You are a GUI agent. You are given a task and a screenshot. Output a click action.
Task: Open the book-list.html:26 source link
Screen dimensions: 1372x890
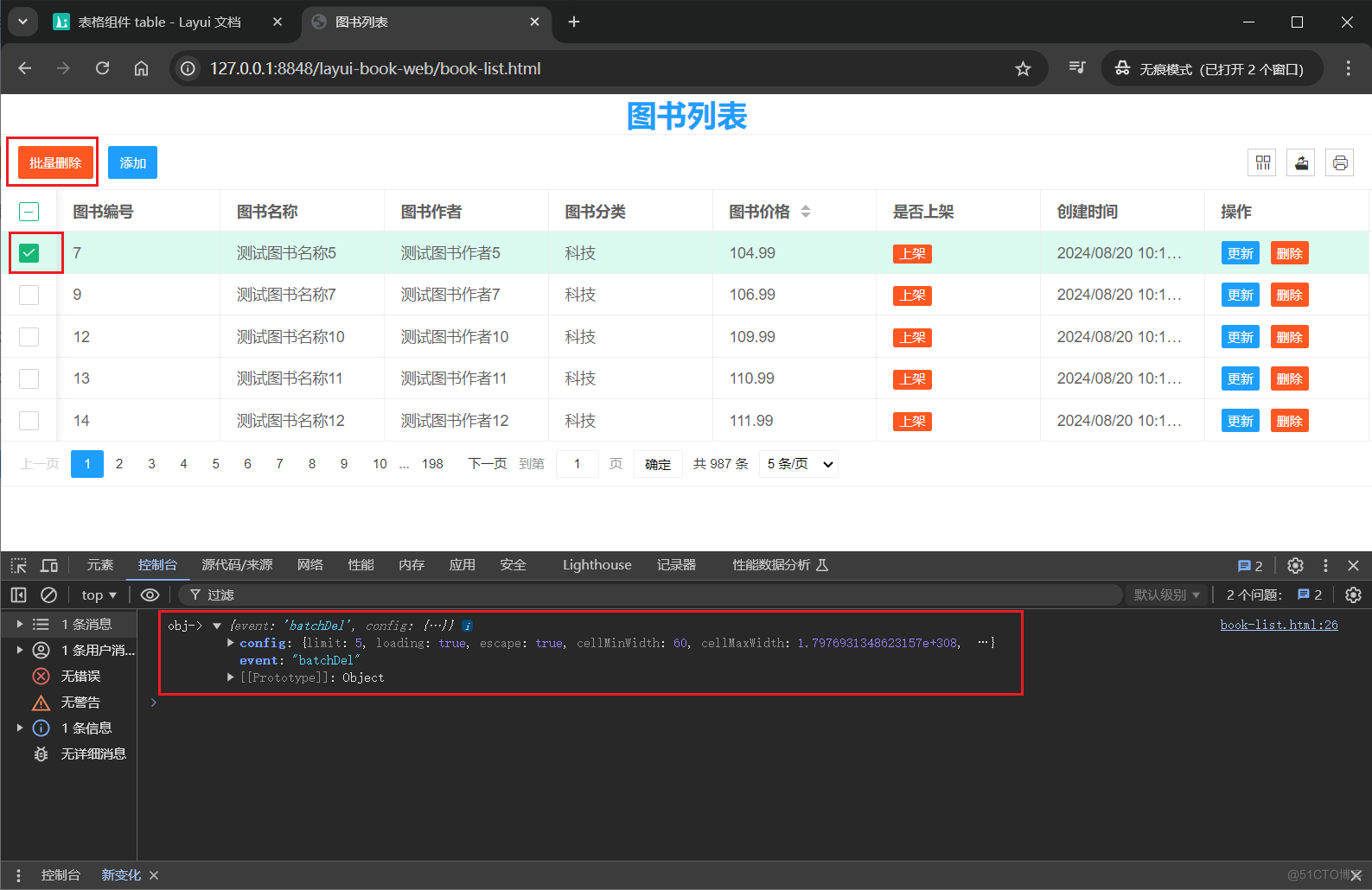click(x=1279, y=625)
